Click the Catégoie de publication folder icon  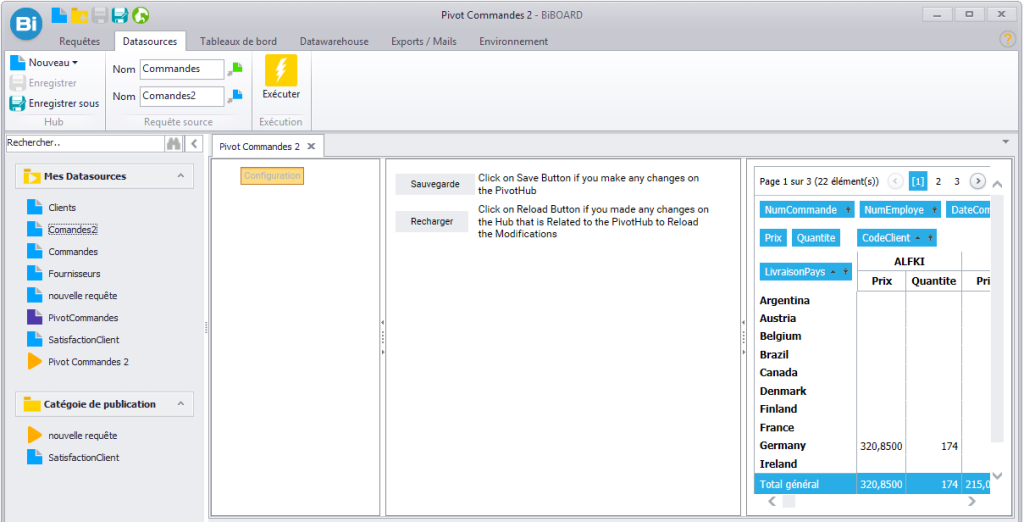tap(31, 404)
